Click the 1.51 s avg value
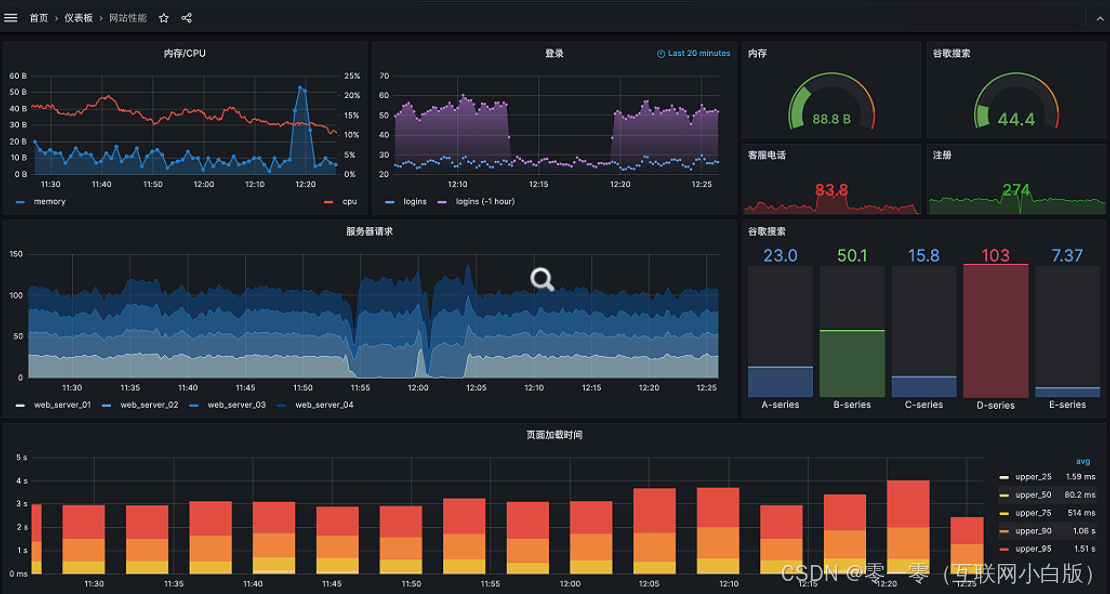The image size is (1110, 594). [x=1085, y=549]
